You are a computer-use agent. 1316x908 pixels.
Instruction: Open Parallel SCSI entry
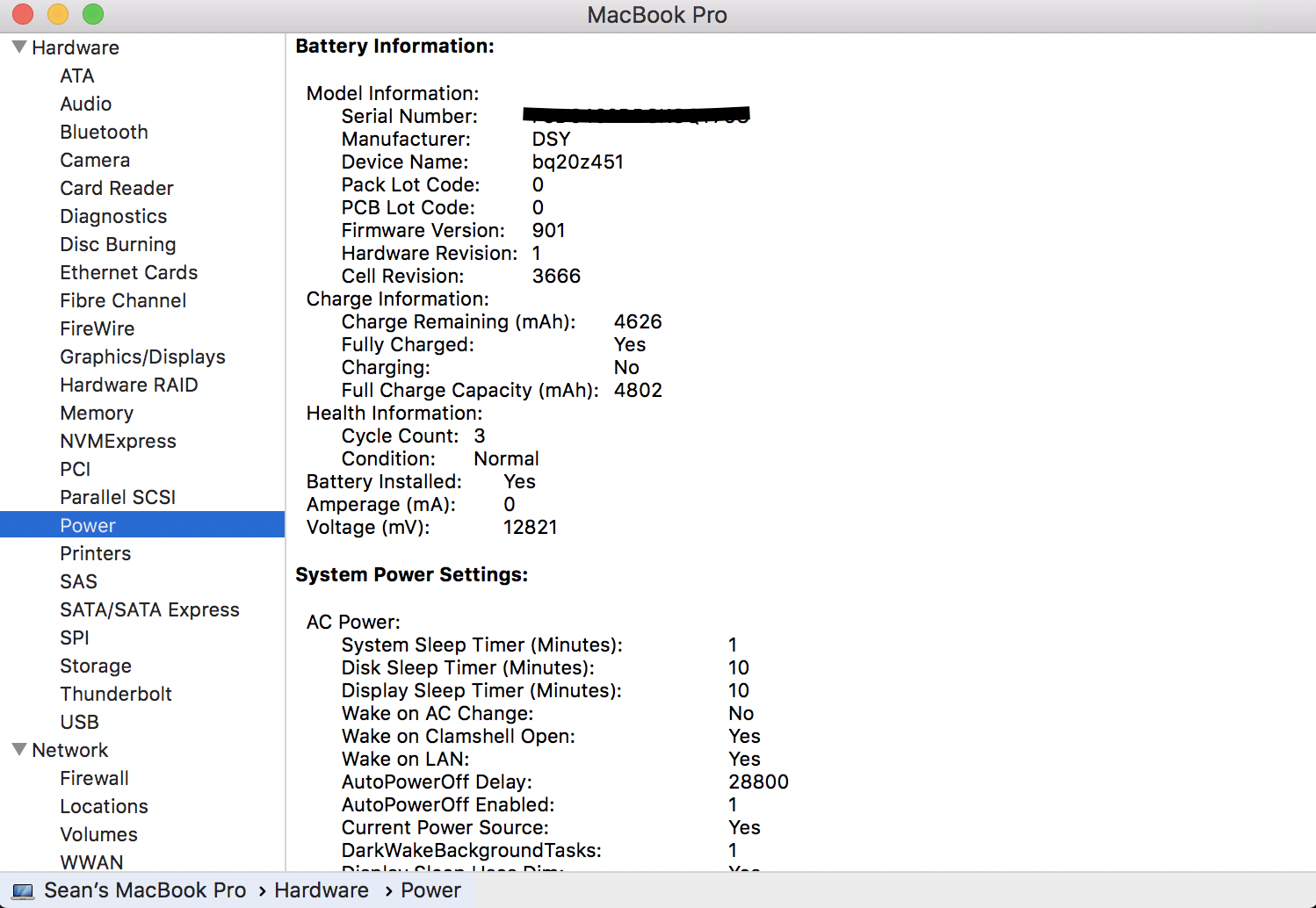[x=118, y=497]
